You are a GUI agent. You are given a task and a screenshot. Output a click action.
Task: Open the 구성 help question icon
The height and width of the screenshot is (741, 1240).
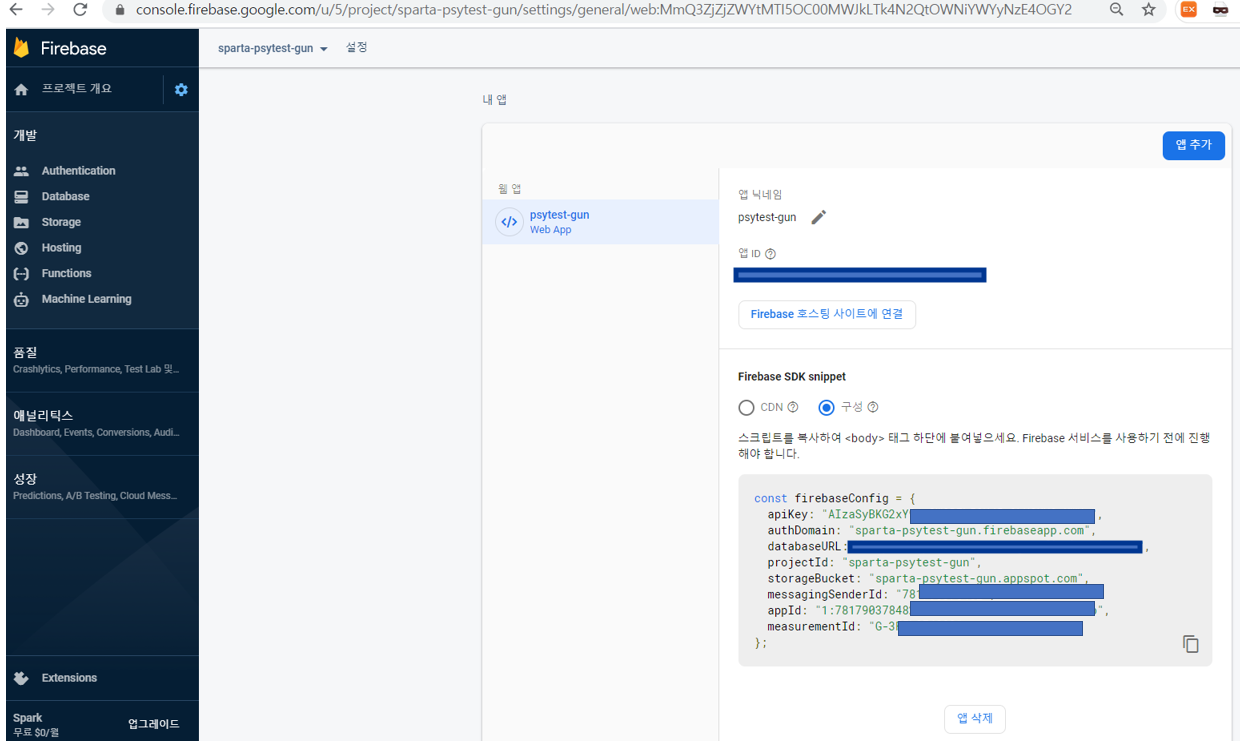873,407
